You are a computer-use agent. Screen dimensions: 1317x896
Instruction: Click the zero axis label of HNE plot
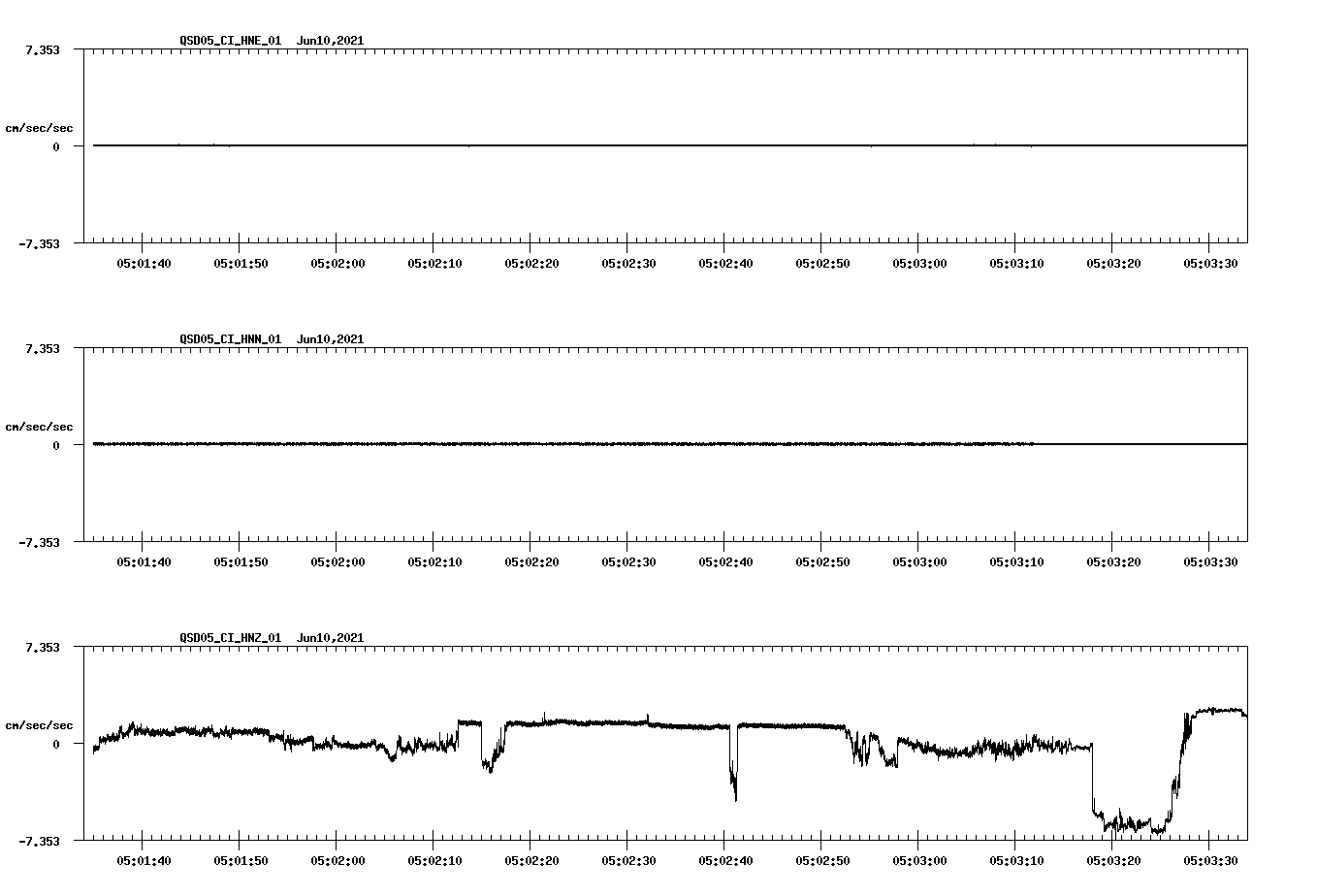point(56,146)
